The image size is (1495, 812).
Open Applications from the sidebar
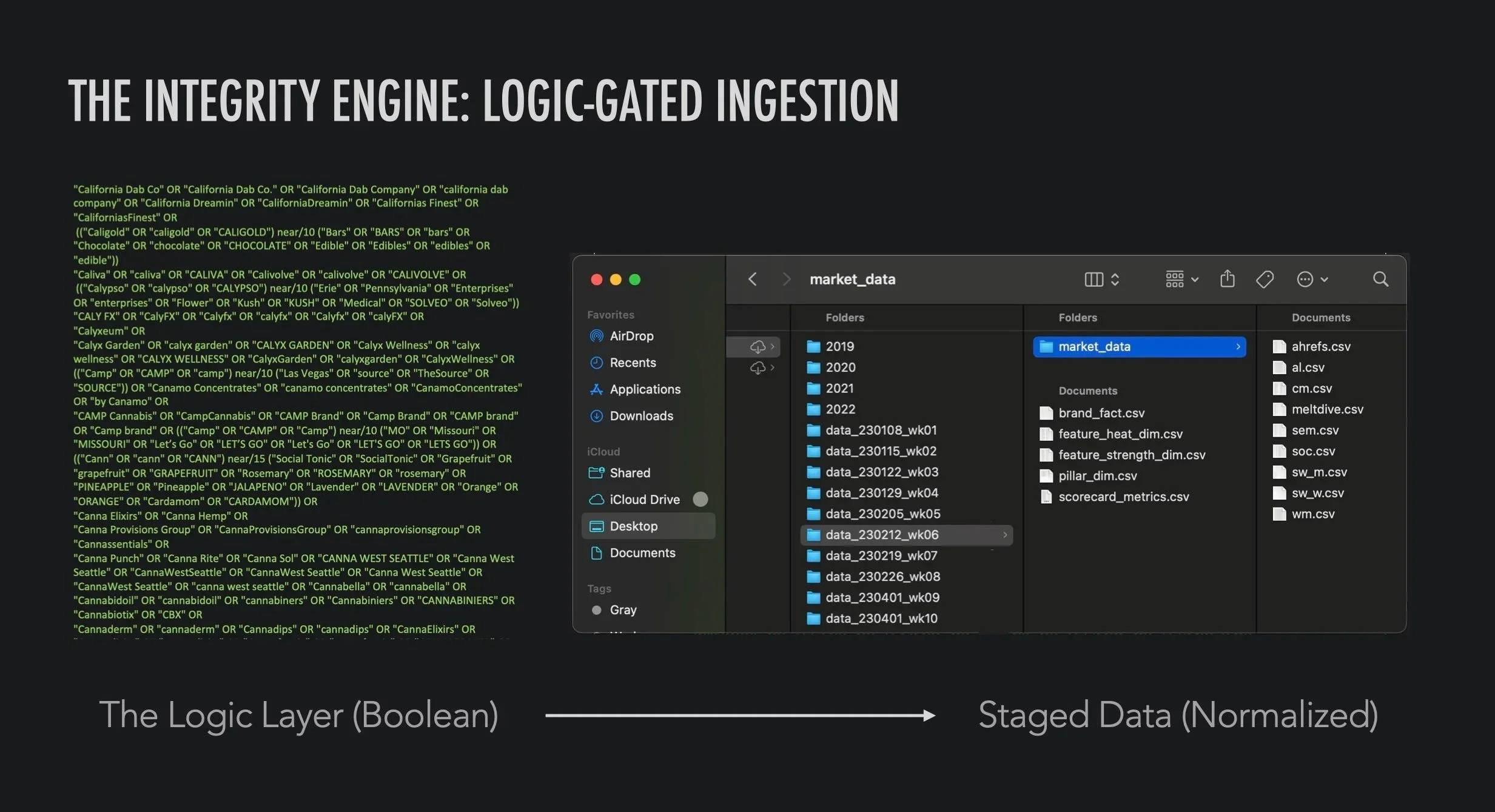tap(644, 389)
